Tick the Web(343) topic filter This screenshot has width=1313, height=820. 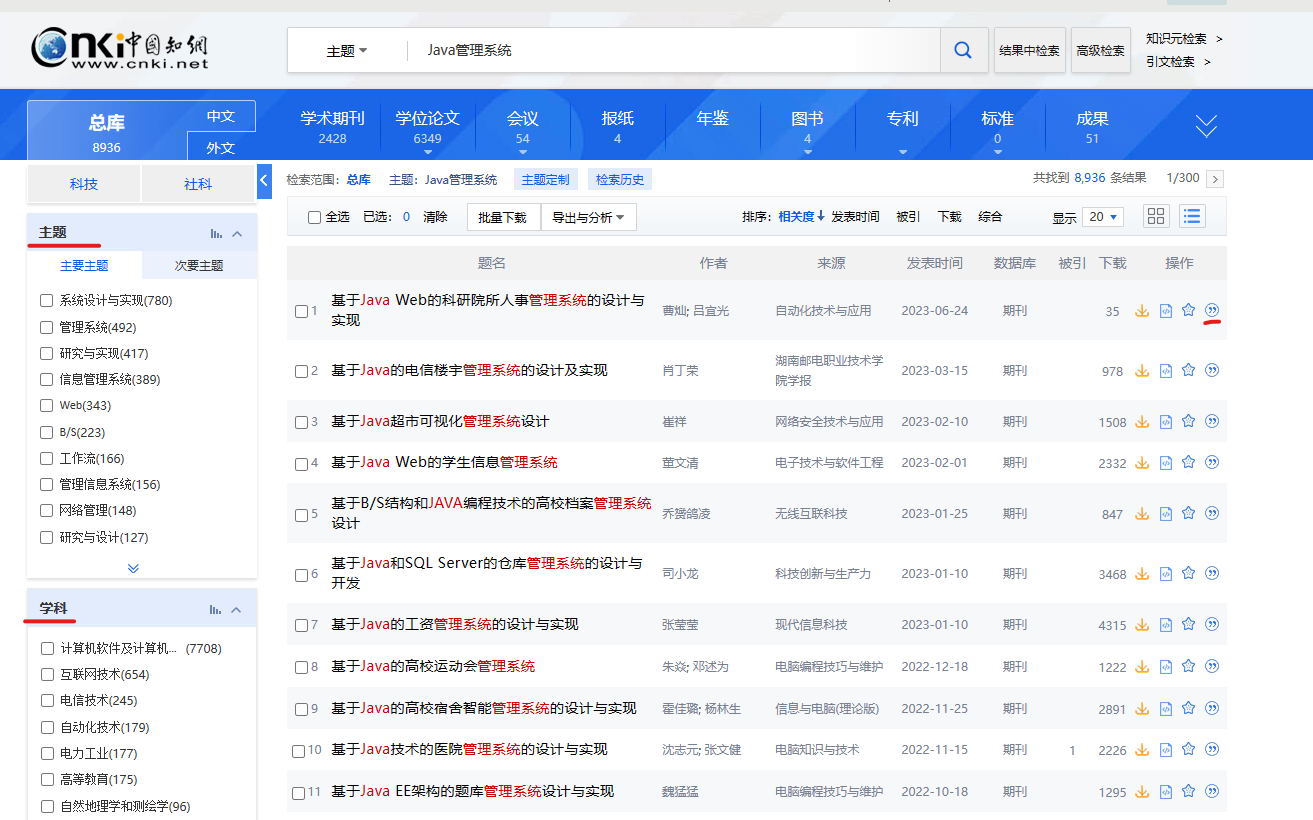tap(46, 405)
